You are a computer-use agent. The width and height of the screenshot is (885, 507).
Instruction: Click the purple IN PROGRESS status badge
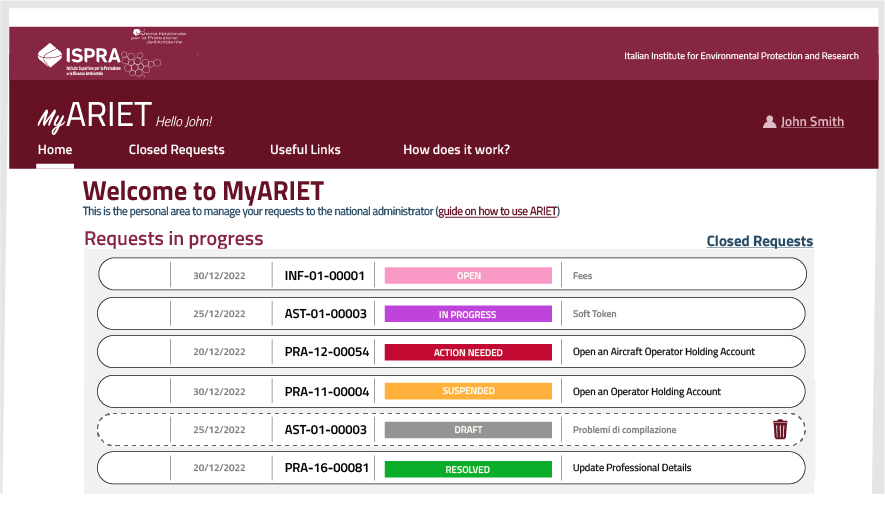click(x=468, y=314)
